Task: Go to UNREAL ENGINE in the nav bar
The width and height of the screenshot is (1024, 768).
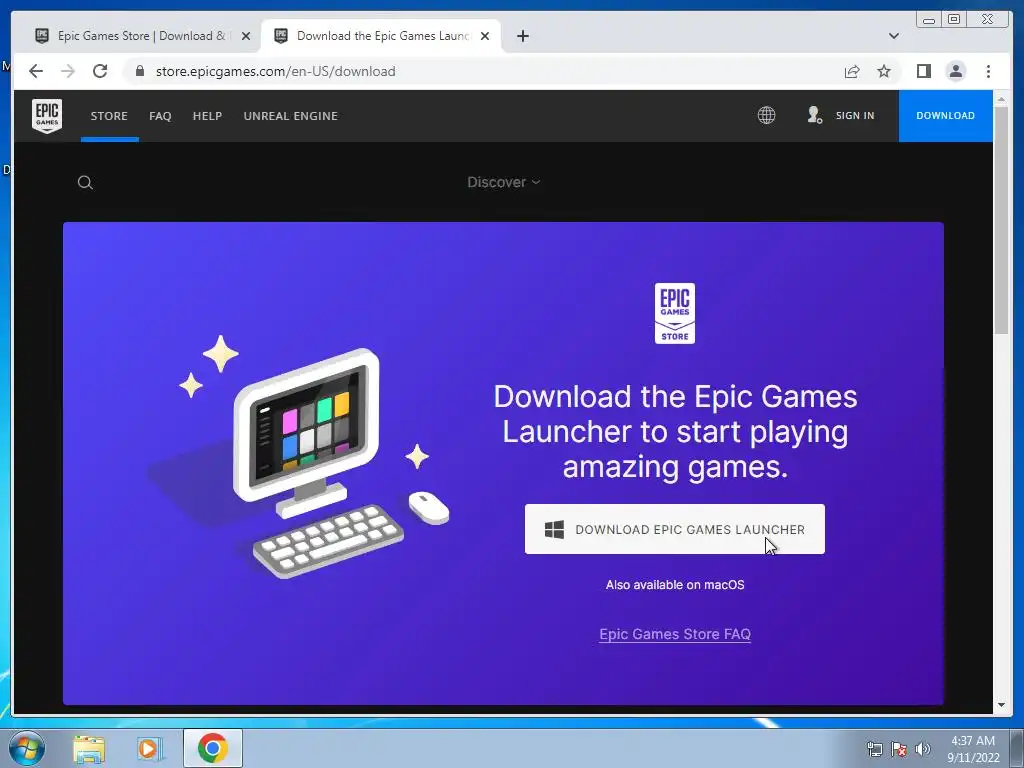Action: (x=291, y=116)
